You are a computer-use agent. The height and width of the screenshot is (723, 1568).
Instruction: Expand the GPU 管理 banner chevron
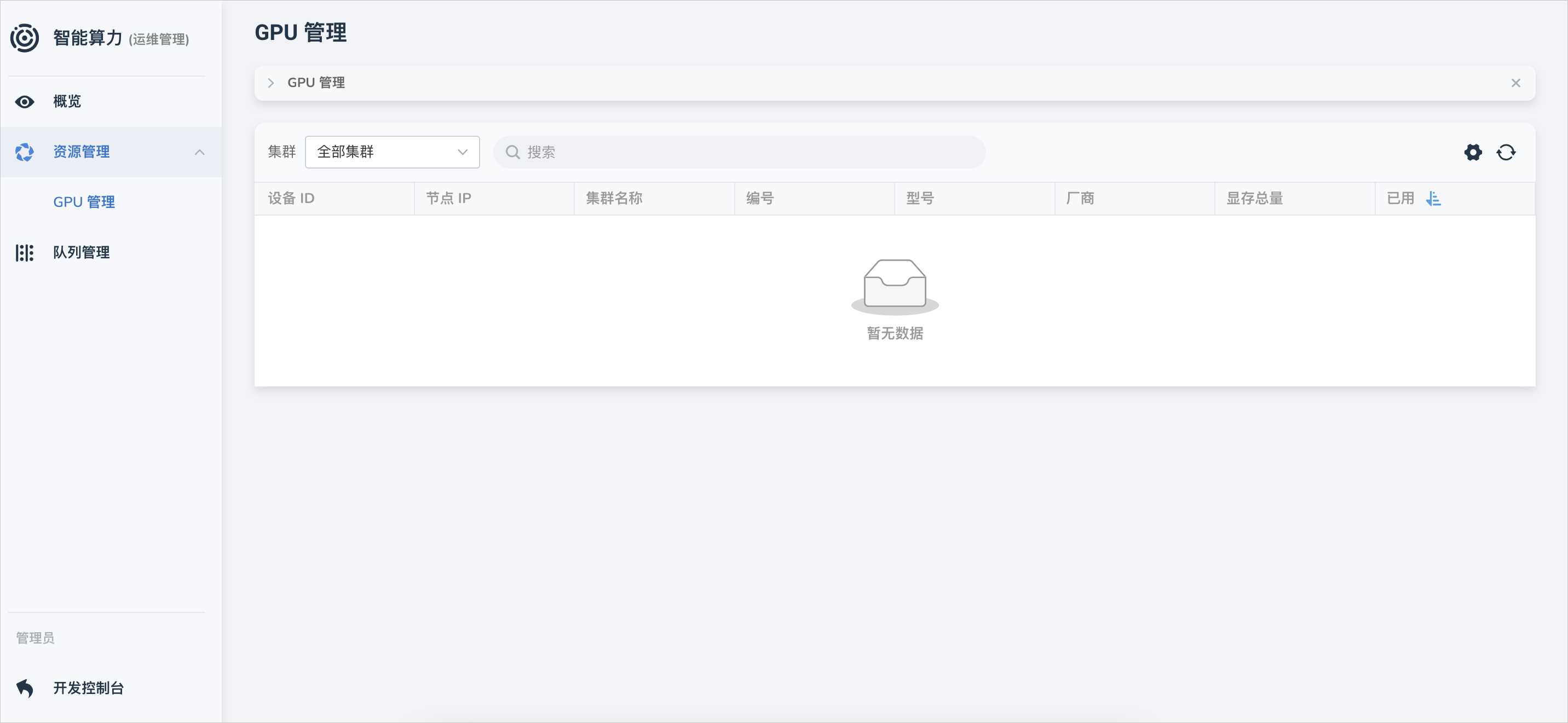click(271, 83)
